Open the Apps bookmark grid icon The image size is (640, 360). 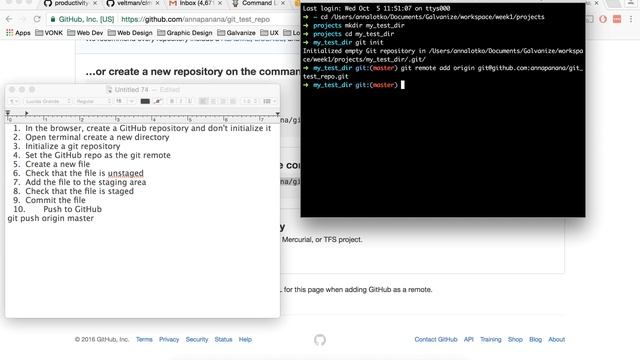click(x=9, y=33)
